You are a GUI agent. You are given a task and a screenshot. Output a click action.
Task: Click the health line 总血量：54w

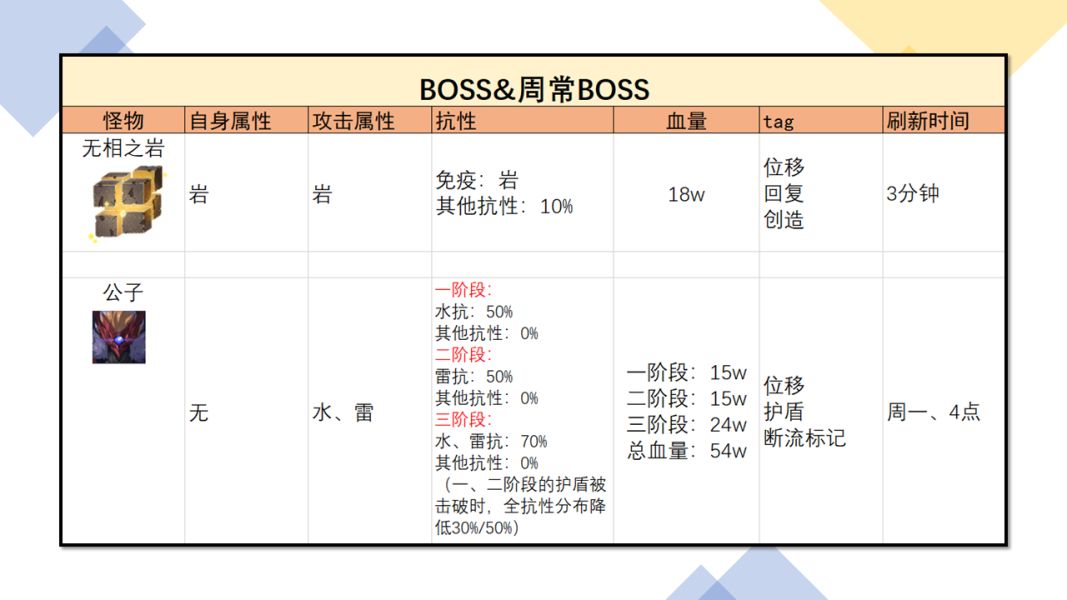tap(687, 450)
